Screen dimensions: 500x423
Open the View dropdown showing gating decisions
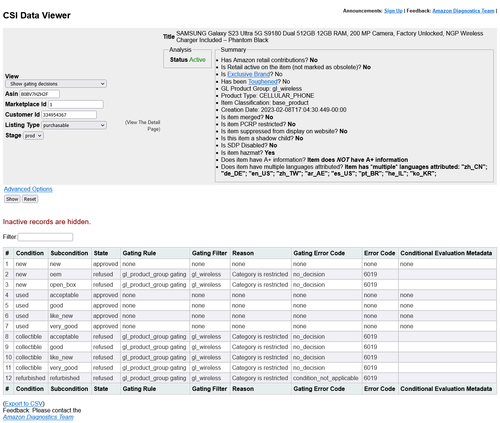(x=56, y=84)
